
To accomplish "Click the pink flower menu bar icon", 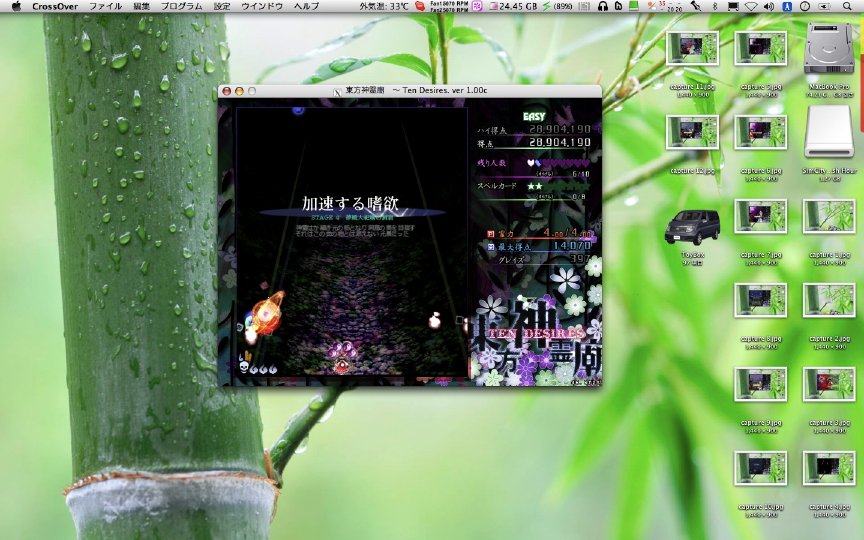I will coord(477,6).
